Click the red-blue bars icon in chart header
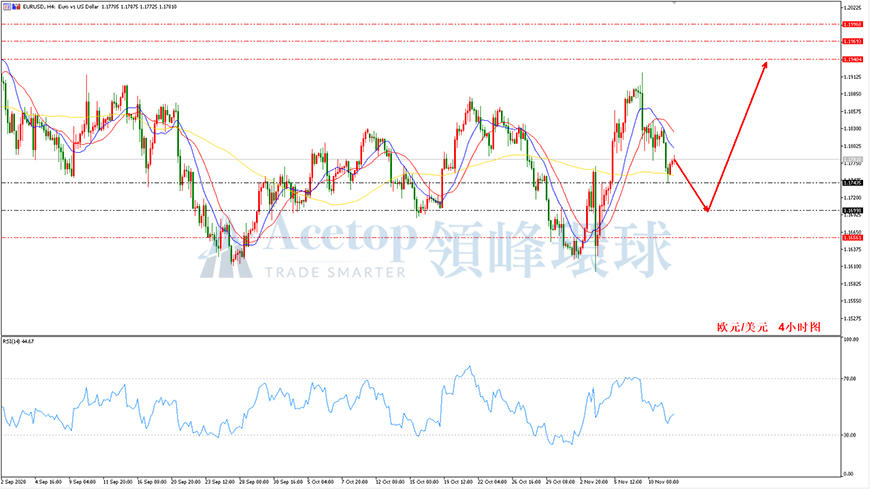870x489 pixels. (17, 7)
